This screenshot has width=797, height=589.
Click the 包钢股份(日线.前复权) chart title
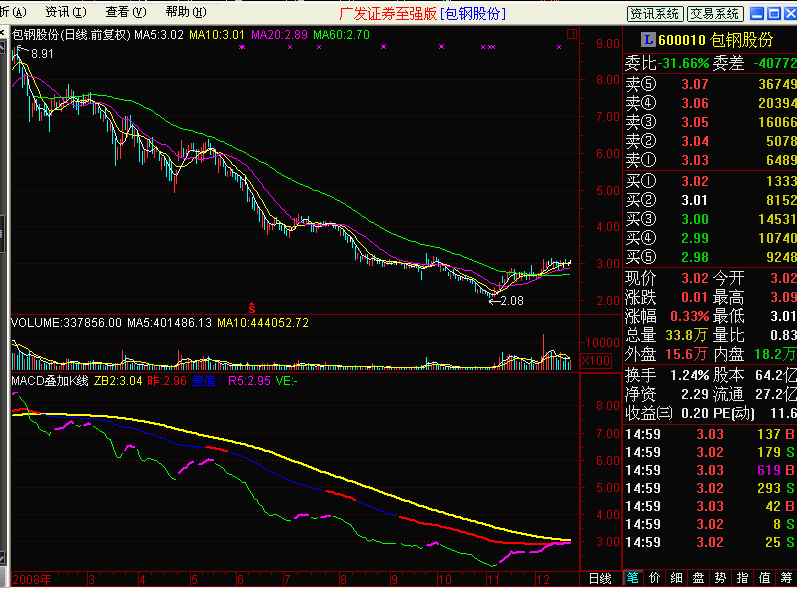point(72,35)
